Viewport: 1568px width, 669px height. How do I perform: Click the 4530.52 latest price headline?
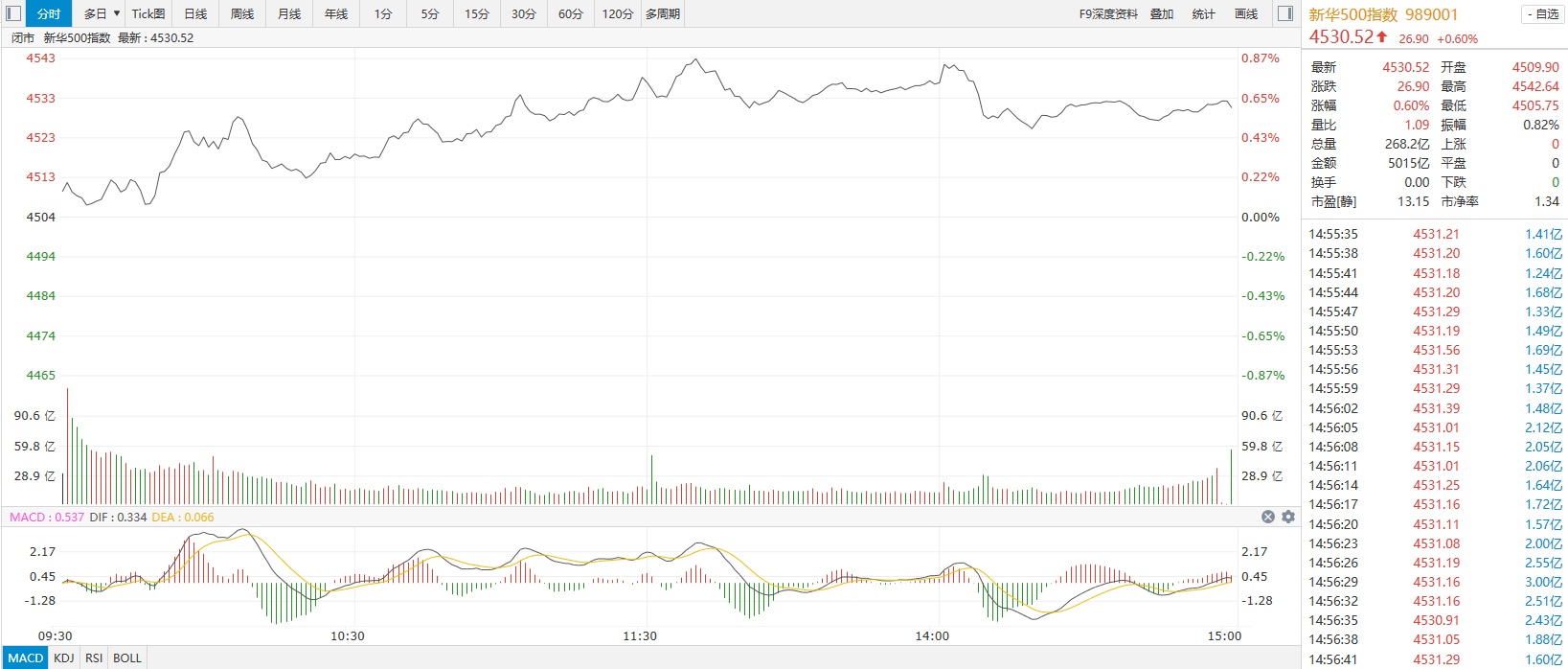tap(1341, 36)
